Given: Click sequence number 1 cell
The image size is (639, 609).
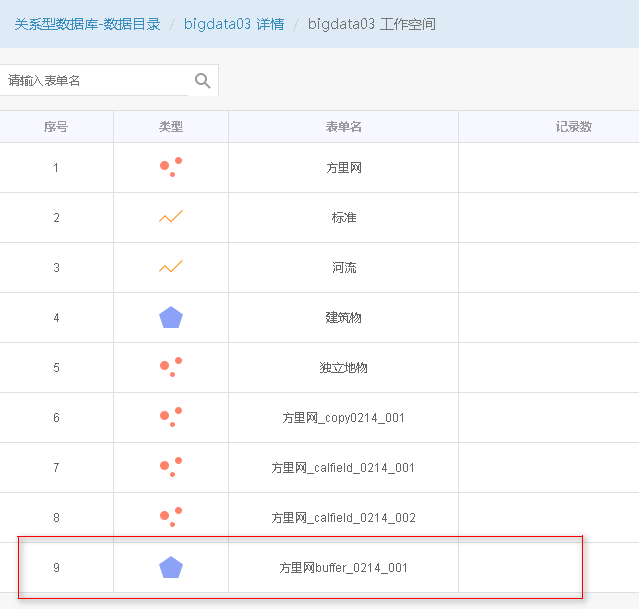Looking at the screenshot, I should pyautogui.click(x=56, y=168).
